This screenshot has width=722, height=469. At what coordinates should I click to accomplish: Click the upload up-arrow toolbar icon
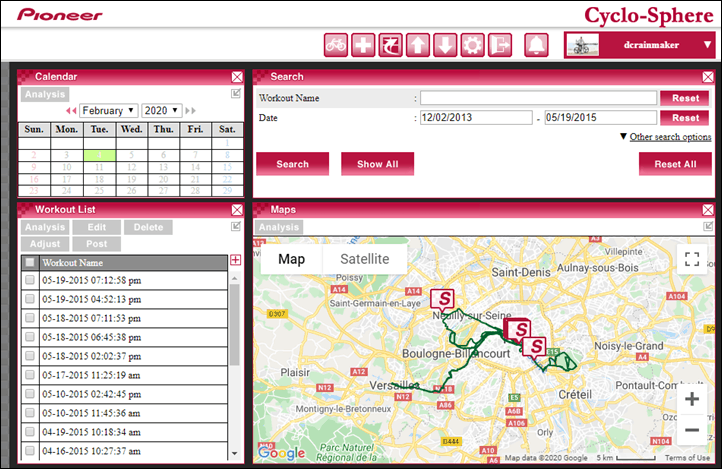pyautogui.click(x=418, y=45)
